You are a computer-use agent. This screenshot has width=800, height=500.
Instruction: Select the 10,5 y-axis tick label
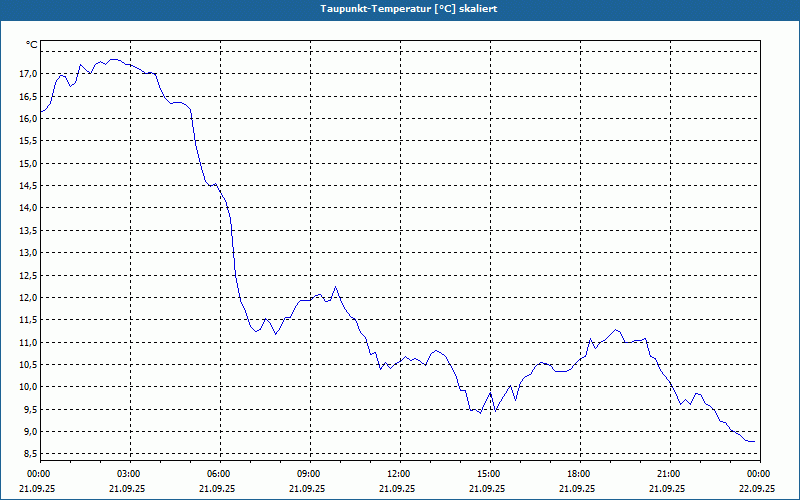pyautogui.click(x=28, y=365)
